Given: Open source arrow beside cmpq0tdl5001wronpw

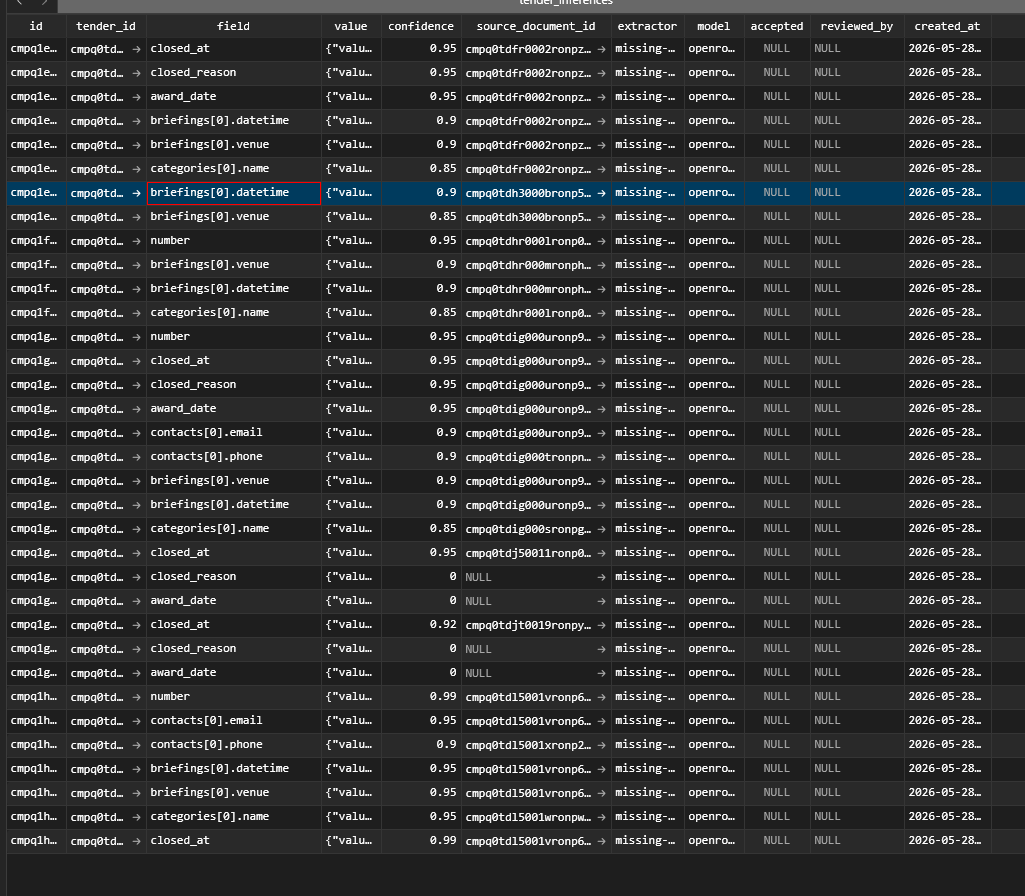Looking at the screenshot, I should pos(601,817).
